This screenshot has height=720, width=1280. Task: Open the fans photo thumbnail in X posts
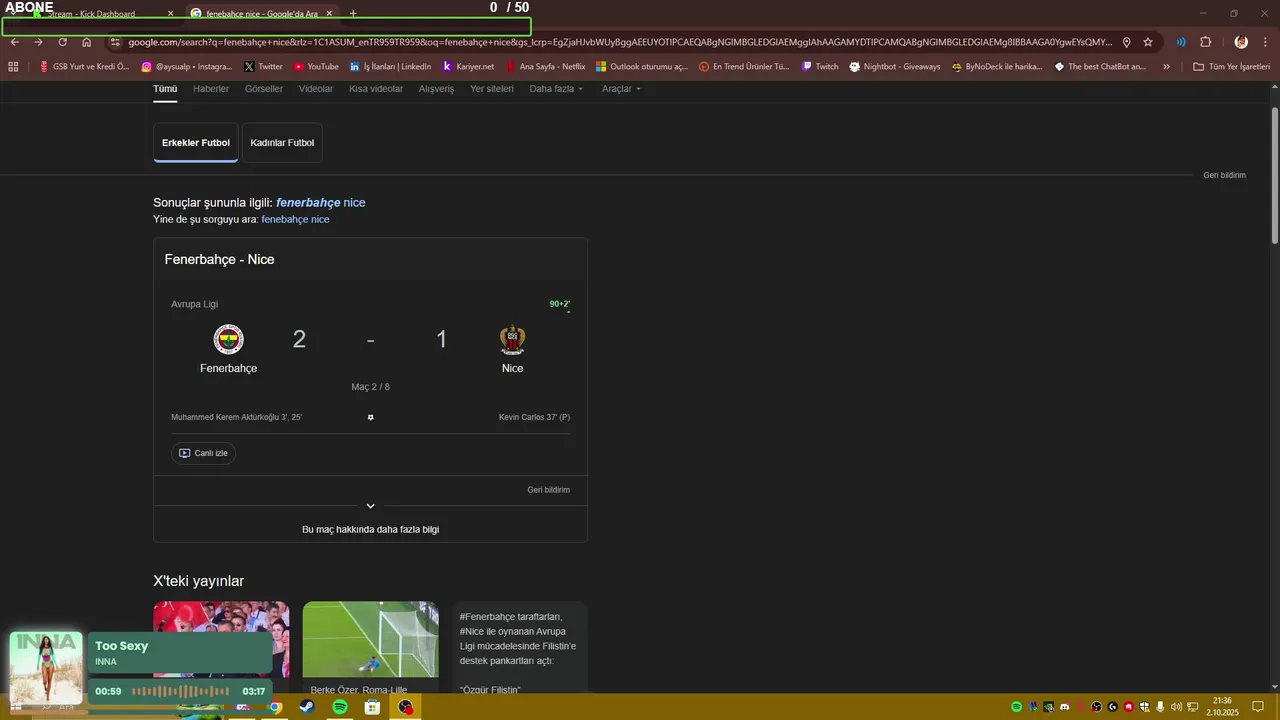coord(221,640)
